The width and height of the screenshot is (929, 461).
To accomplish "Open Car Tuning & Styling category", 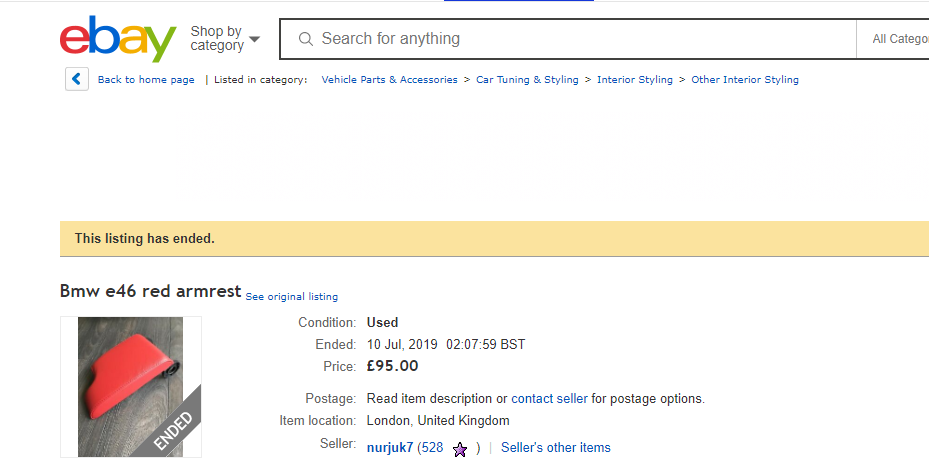I will point(527,79).
